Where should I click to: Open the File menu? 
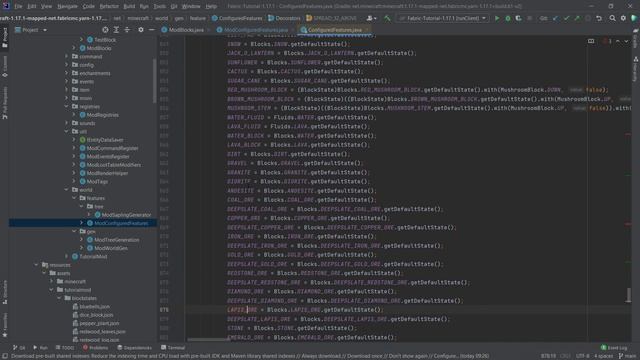click(x=18, y=6)
